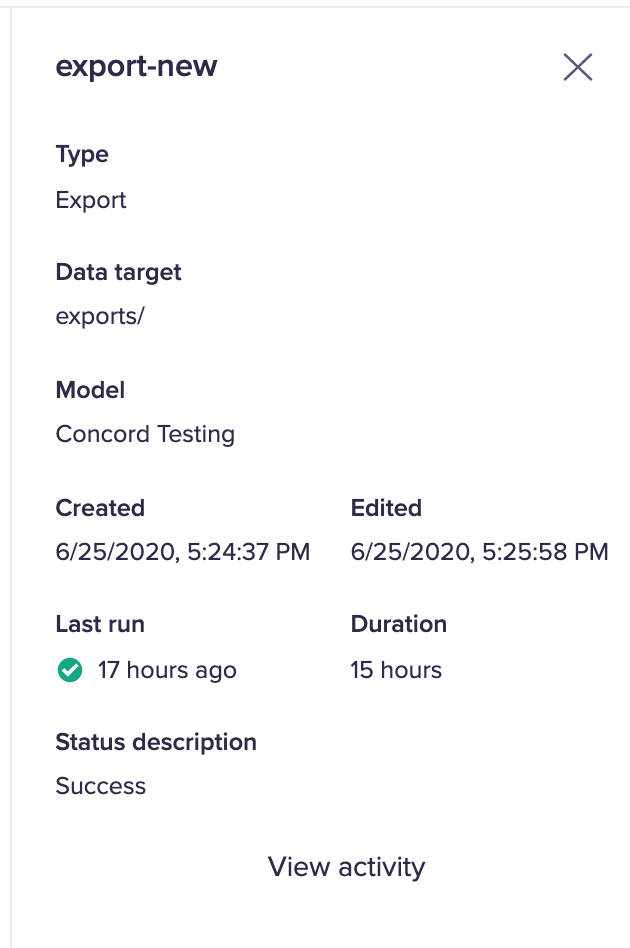The image size is (630, 948).
Task: Select the exports/ data target path
Action: pyautogui.click(x=100, y=316)
